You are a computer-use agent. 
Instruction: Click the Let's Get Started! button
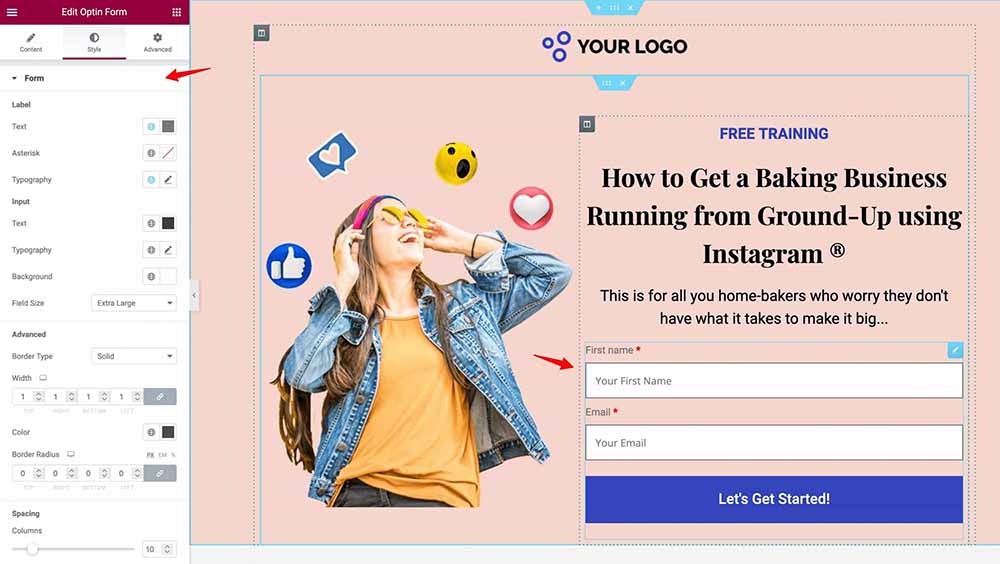coord(774,500)
